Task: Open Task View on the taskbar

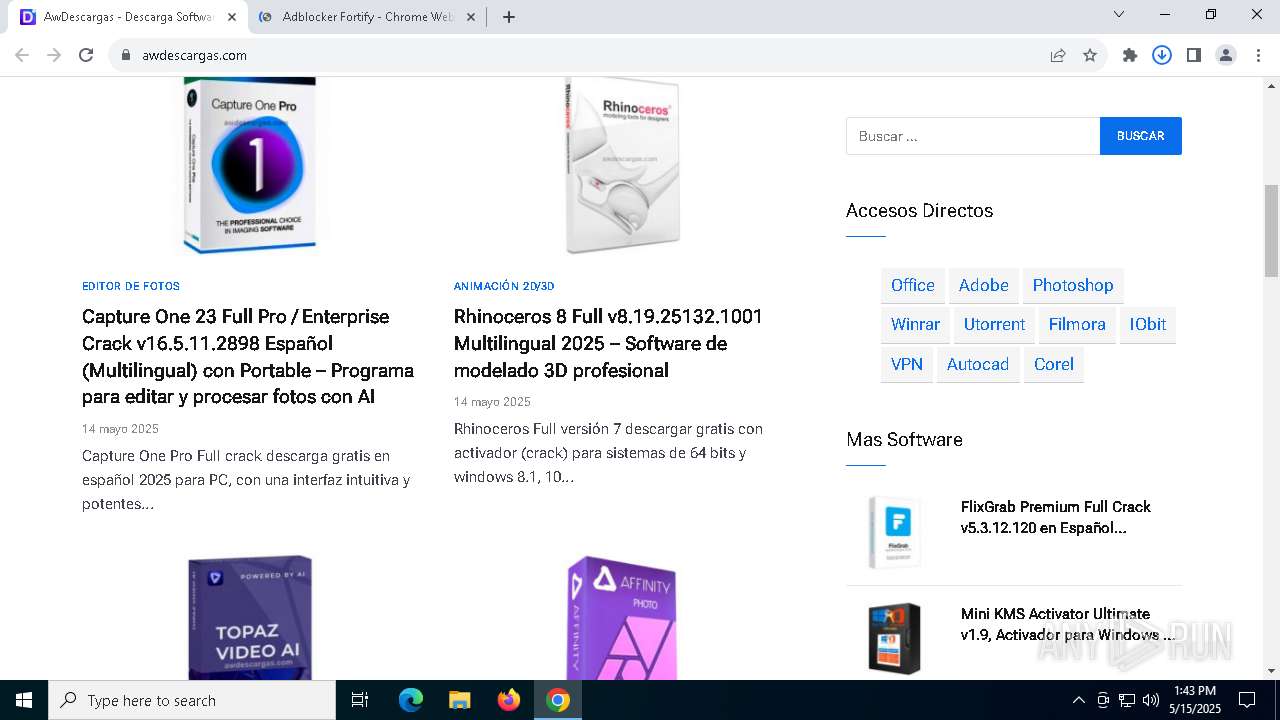Action: click(x=360, y=700)
